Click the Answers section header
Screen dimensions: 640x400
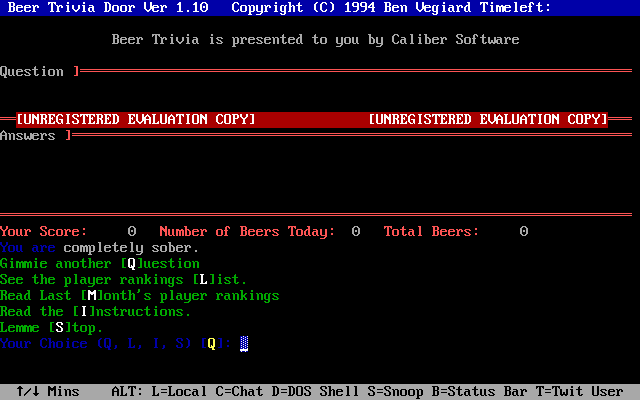pos(32,135)
